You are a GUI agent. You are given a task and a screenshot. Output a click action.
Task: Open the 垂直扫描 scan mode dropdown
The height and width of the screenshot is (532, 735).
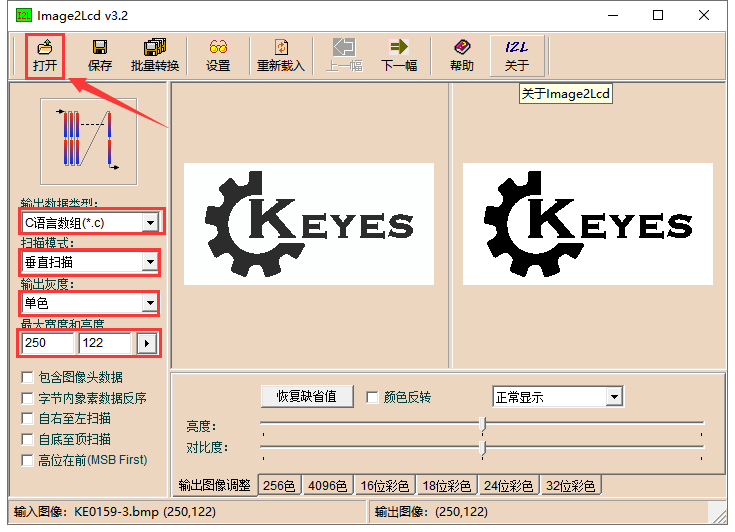tap(150, 262)
